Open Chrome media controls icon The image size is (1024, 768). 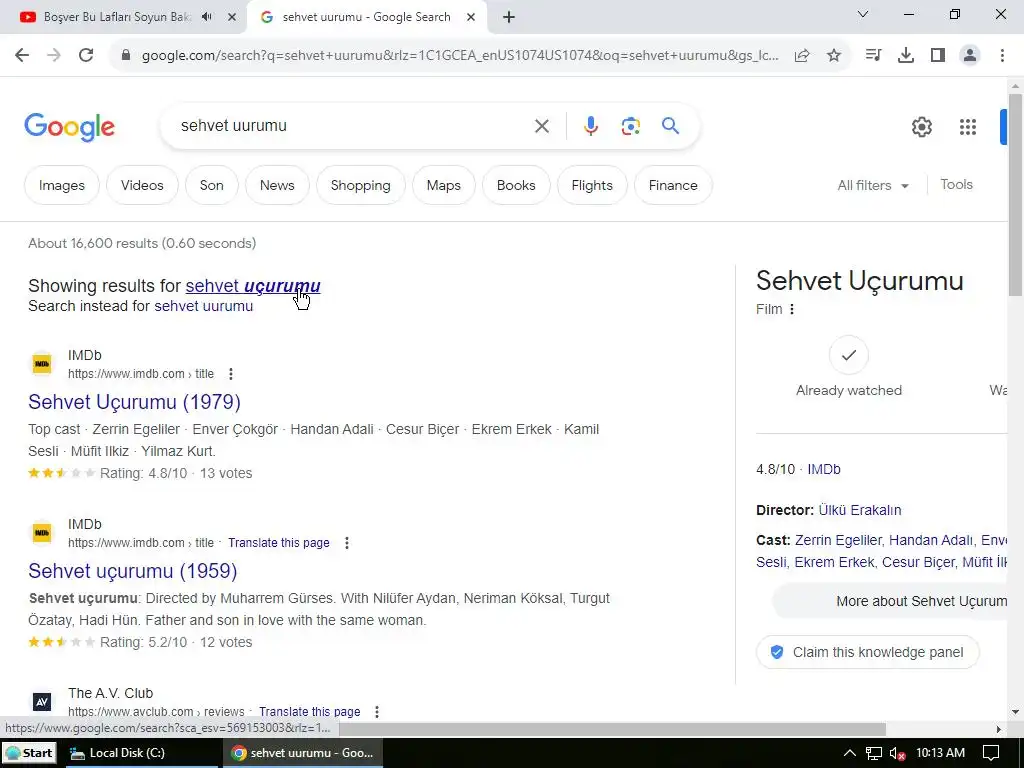[x=873, y=56]
